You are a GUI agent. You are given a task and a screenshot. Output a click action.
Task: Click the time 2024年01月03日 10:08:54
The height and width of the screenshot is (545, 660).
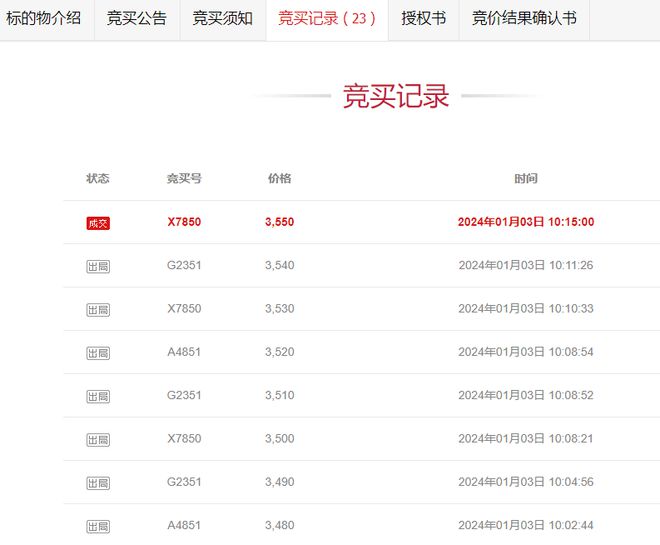pos(526,352)
